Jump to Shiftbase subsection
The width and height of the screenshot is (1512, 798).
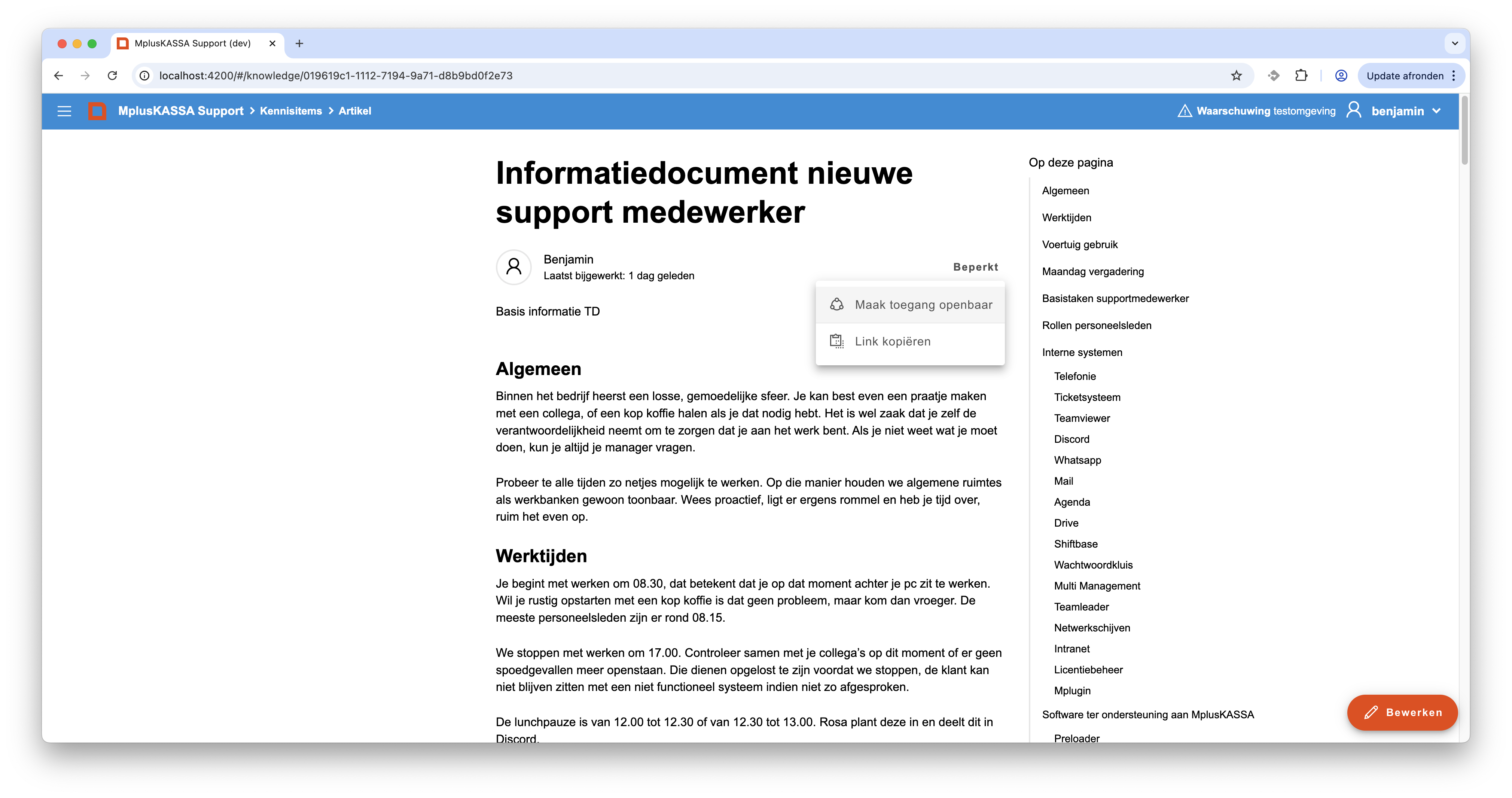1075,544
